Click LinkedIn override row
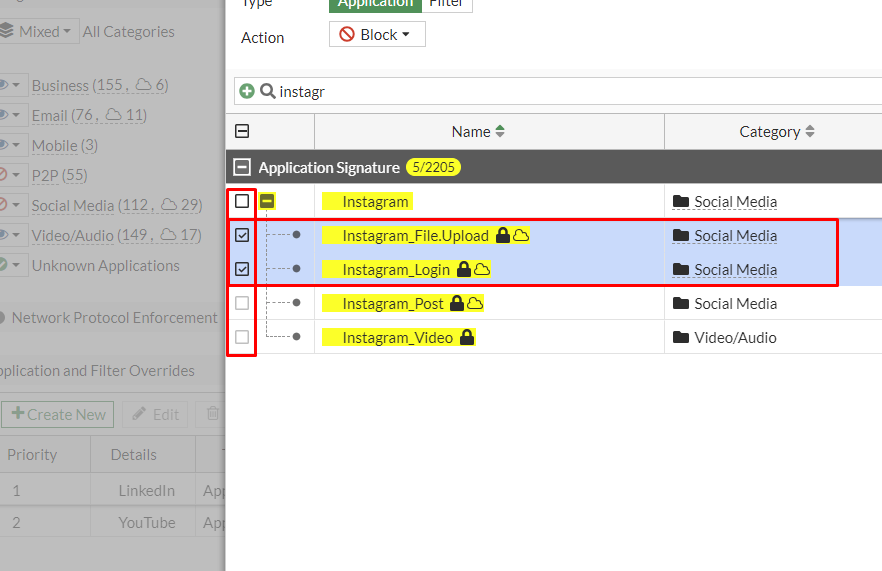This screenshot has height=571, width=882. (112, 491)
